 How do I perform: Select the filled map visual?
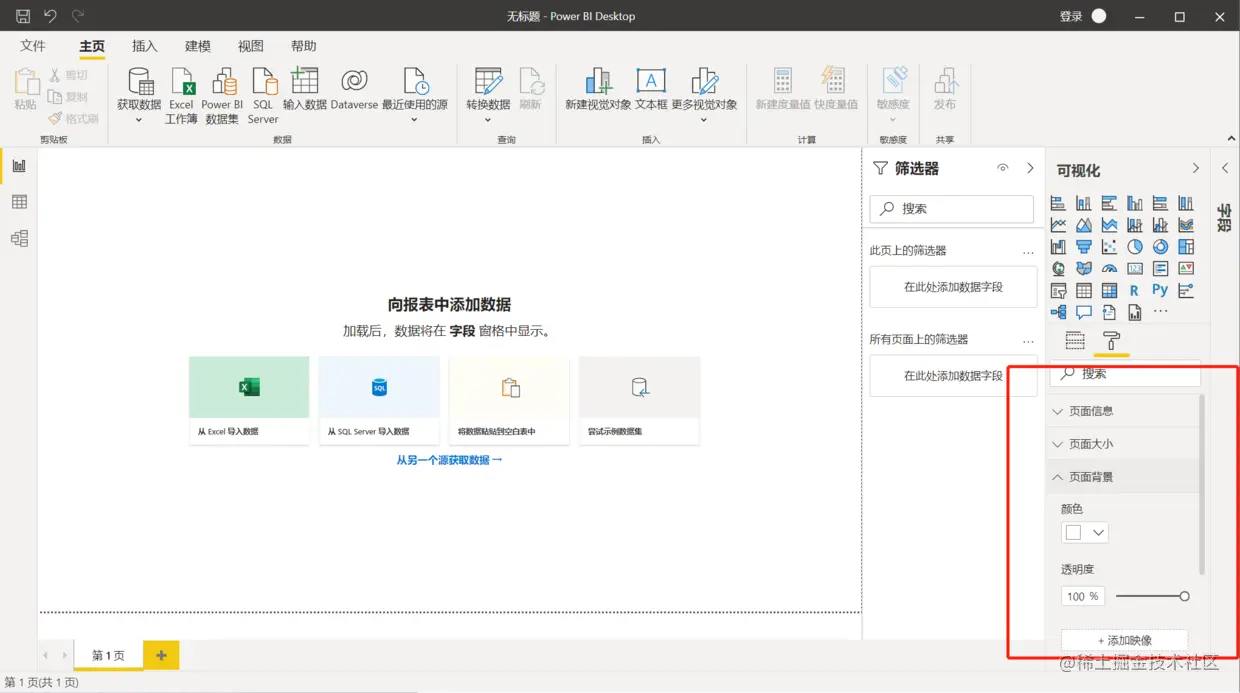(1084, 269)
